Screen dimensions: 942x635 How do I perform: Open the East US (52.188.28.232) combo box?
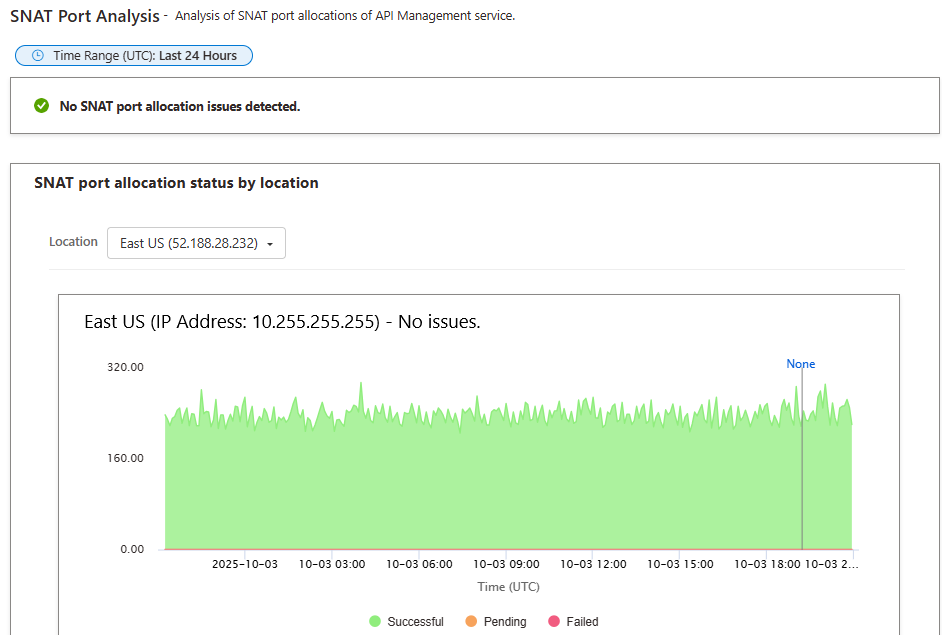pyautogui.click(x=196, y=242)
